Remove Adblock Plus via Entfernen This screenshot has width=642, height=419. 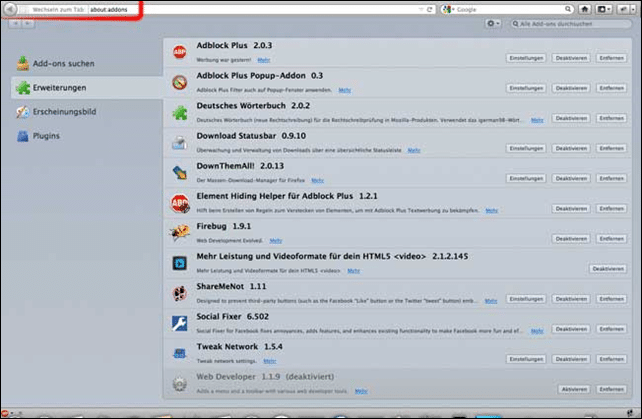click(611, 58)
